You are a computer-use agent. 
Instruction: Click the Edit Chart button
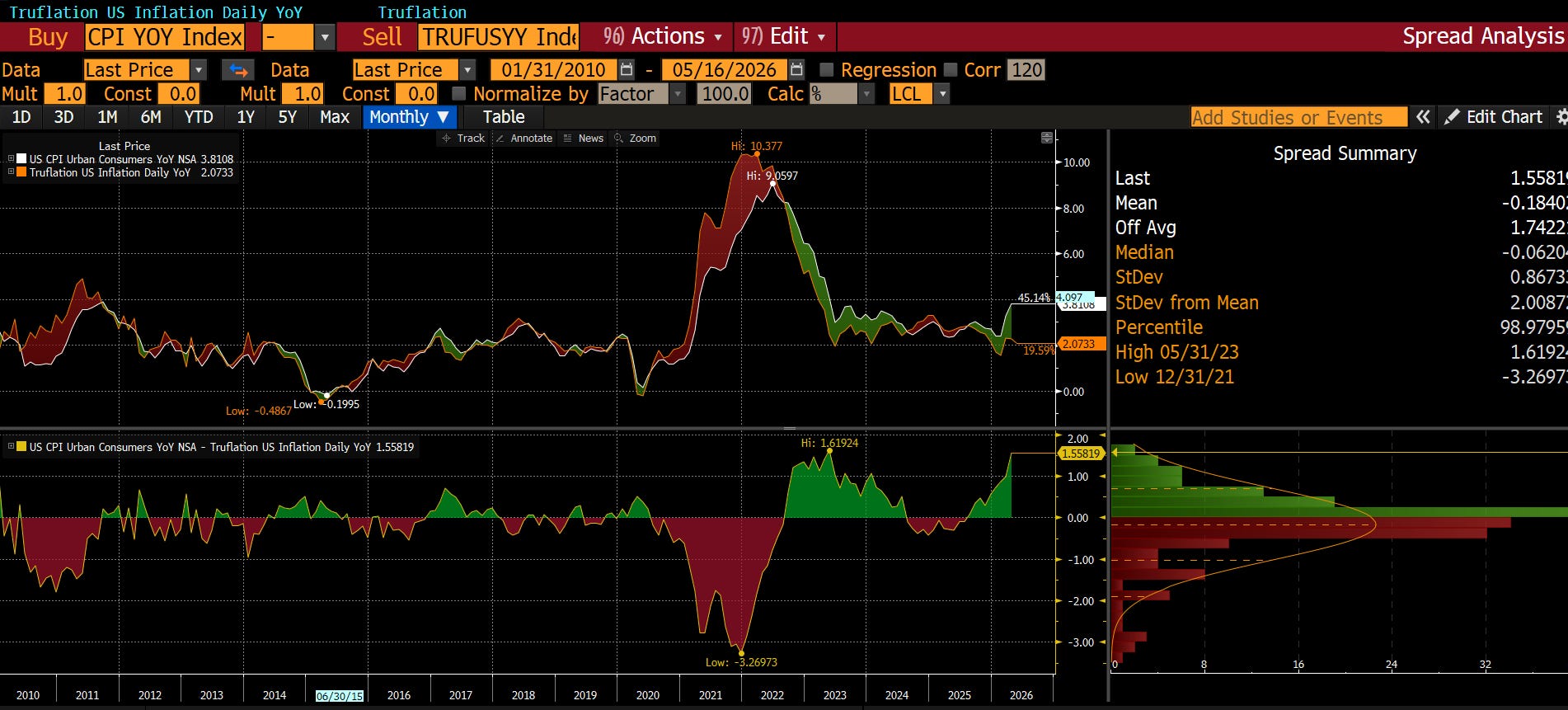tap(1494, 117)
